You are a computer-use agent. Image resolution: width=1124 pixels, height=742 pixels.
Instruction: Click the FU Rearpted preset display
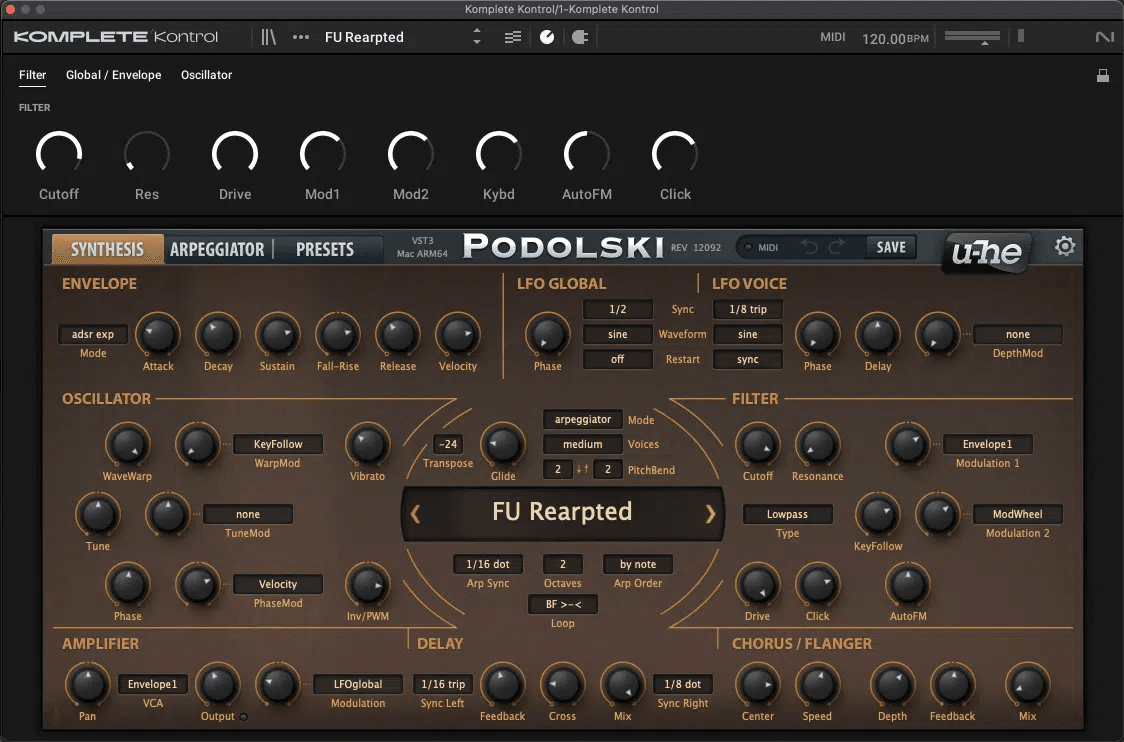562,513
